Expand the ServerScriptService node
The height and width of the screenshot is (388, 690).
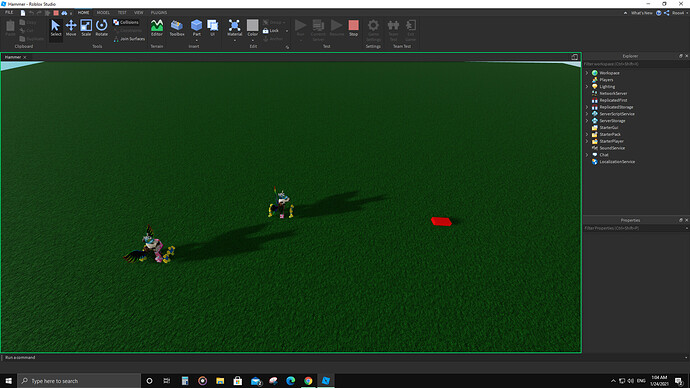click(587, 114)
